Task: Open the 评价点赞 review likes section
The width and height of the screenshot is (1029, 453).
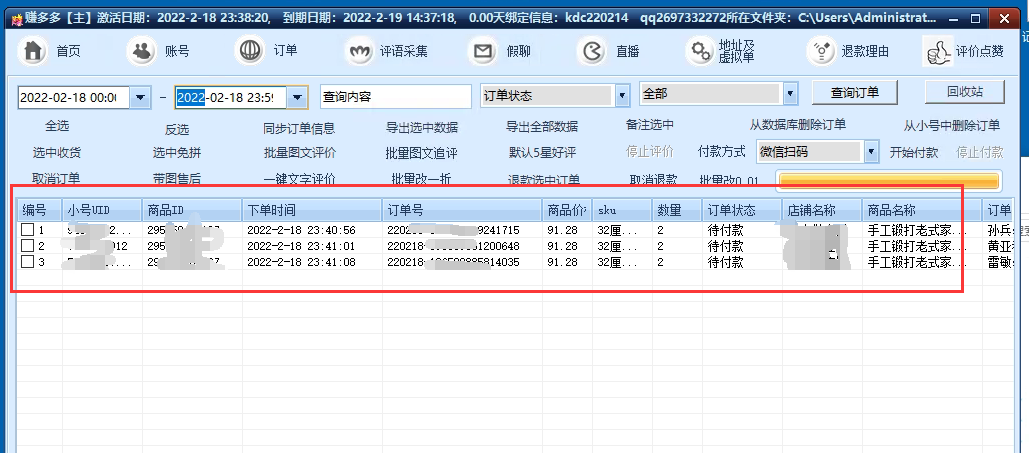Action: point(963,51)
